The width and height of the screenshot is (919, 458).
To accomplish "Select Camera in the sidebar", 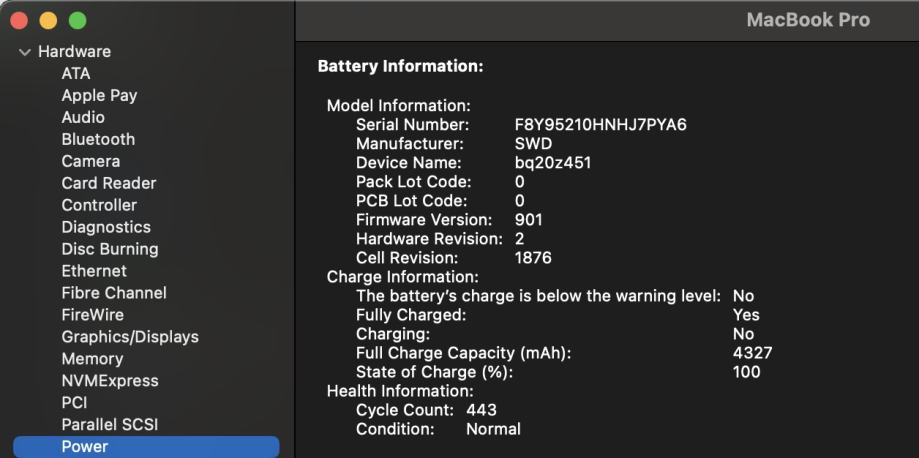I will pos(91,162).
